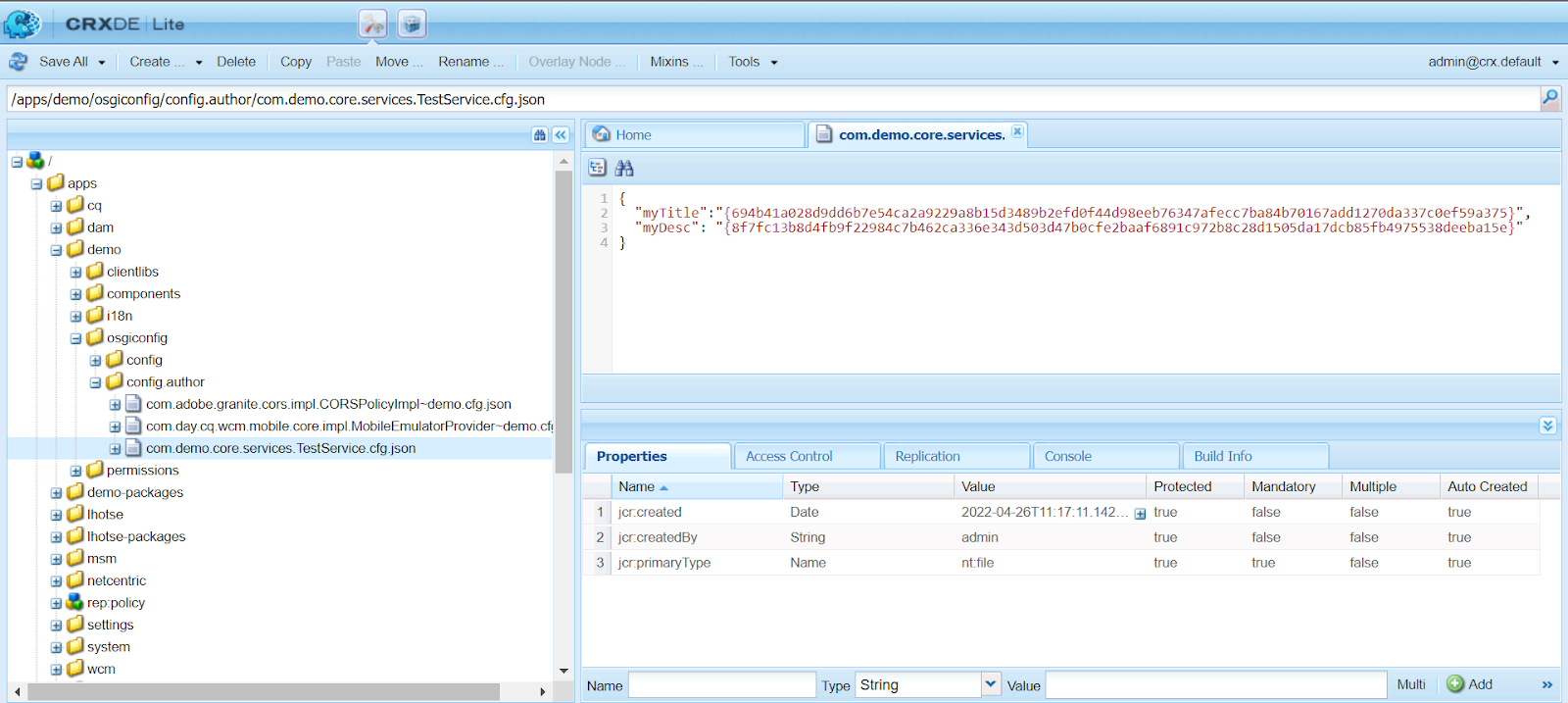Viewport: 1568px width, 703px height.
Task: Select the netcentric folder in tree
Action: 117,580
